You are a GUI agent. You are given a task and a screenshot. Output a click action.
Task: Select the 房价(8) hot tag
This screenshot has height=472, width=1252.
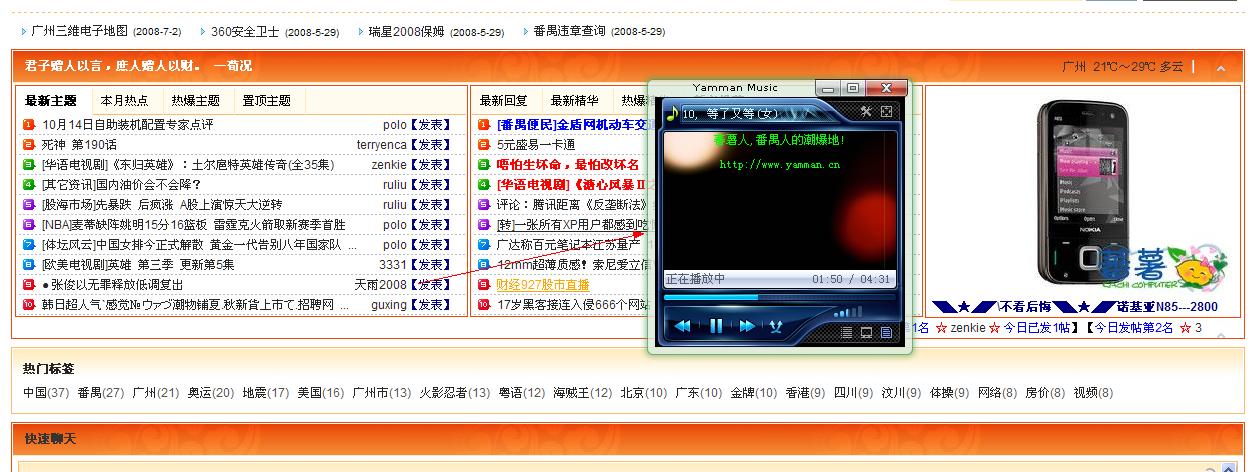[x=1045, y=393]
